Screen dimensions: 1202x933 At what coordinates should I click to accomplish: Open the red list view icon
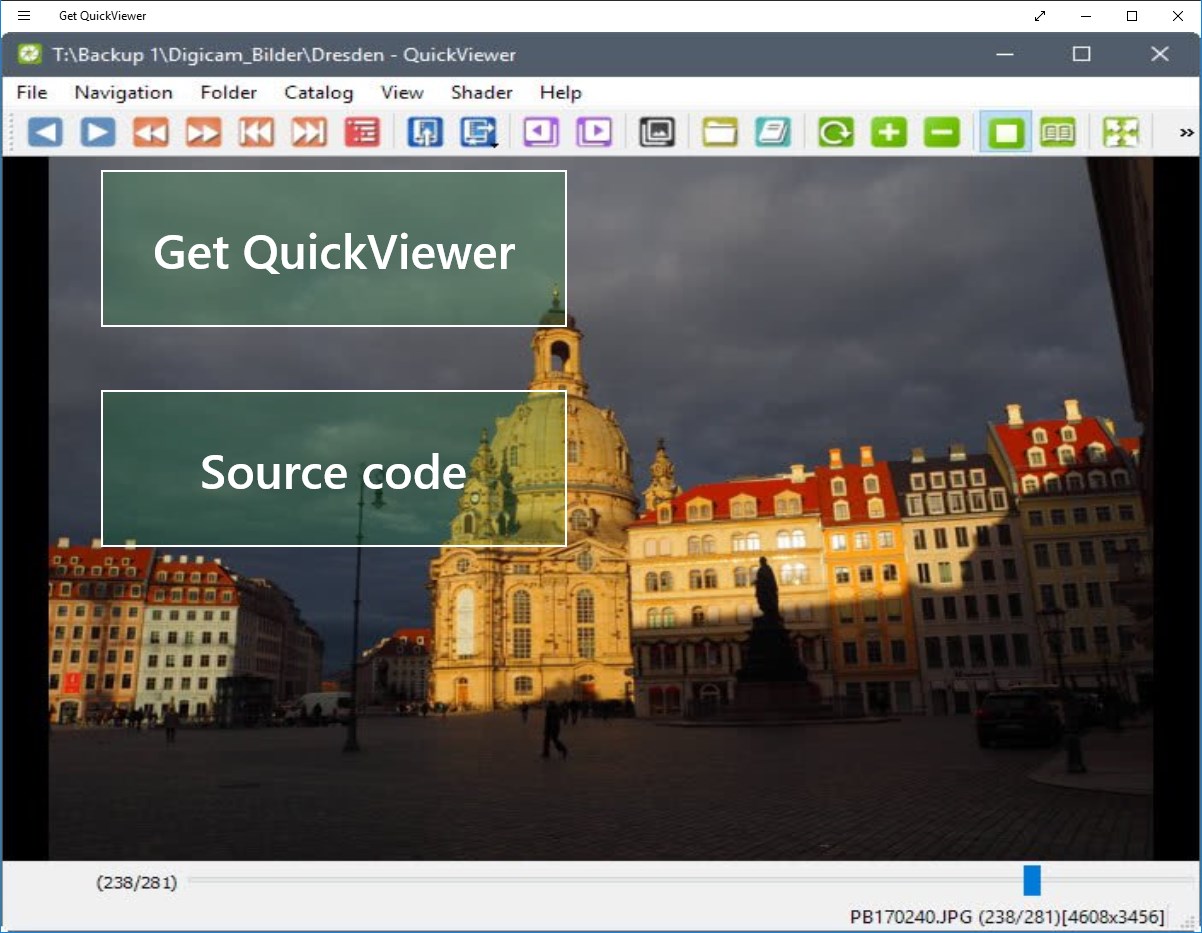362,132
